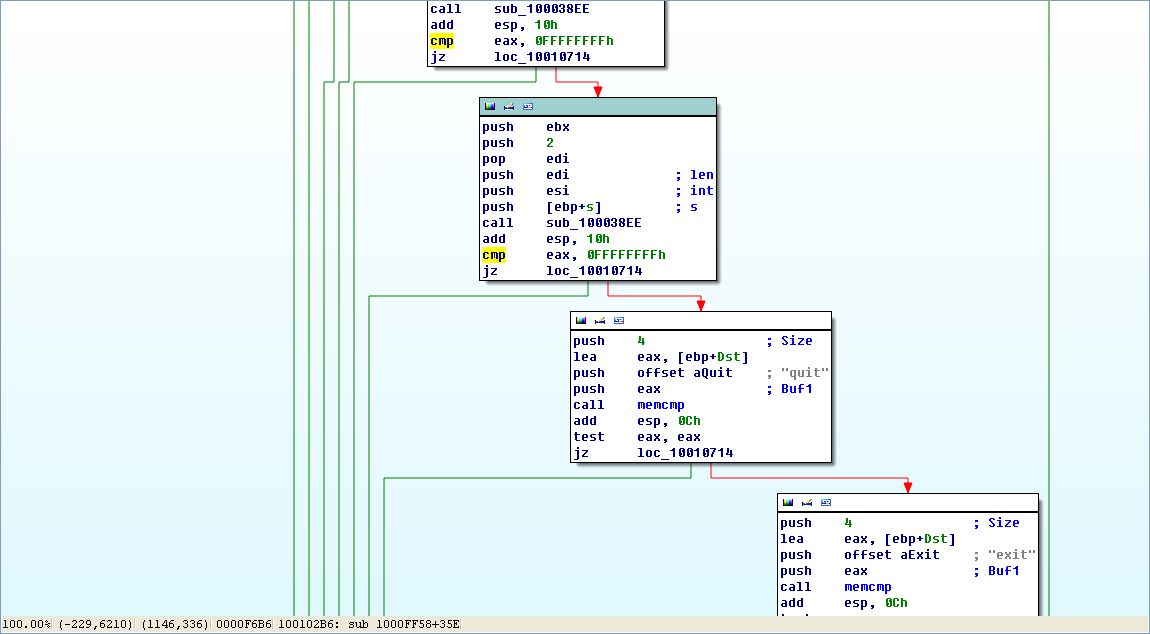Click the highlighted "cmp" line in the "push ebx" block
This screenshot has height=634, width=1150.
(574, 255)
